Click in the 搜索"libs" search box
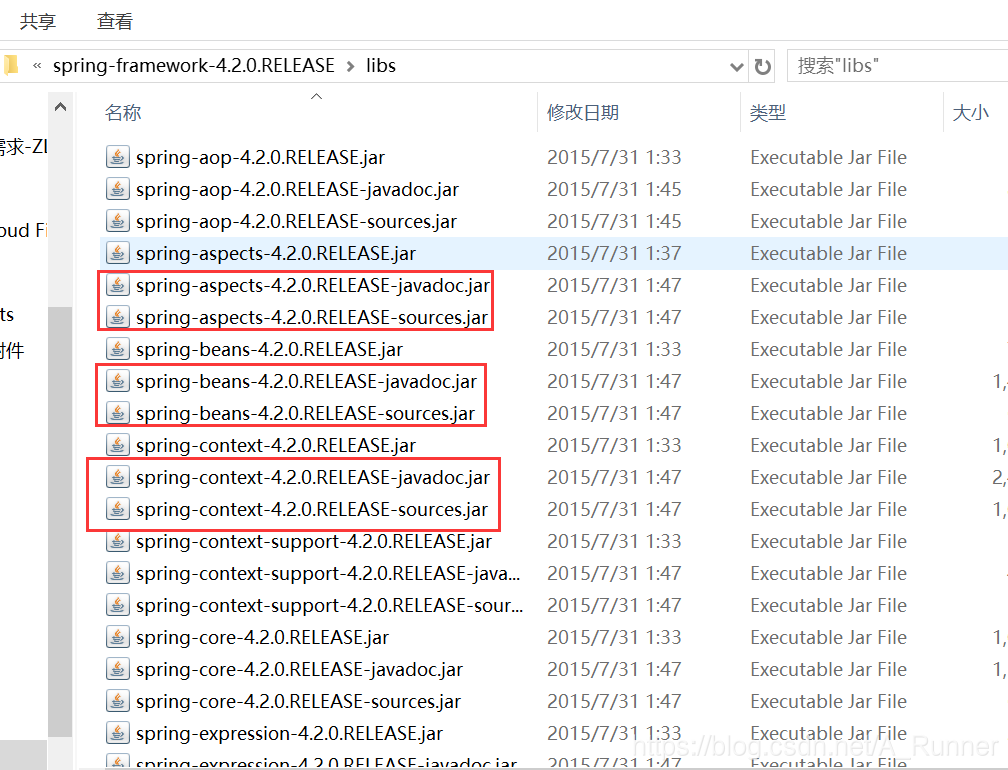 click(897, 66)
